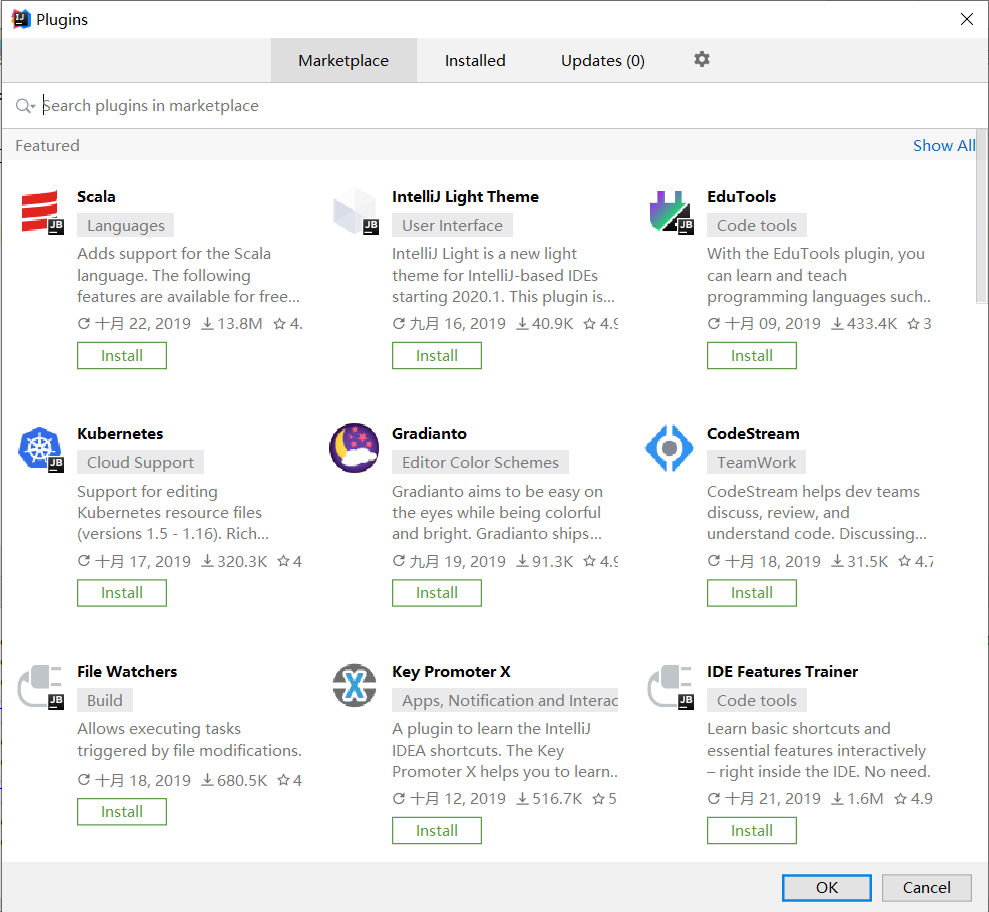Click the IntelliJ IDEA window logo
The height and width of the screenshot is (912, 989).
tap(21, 19)
